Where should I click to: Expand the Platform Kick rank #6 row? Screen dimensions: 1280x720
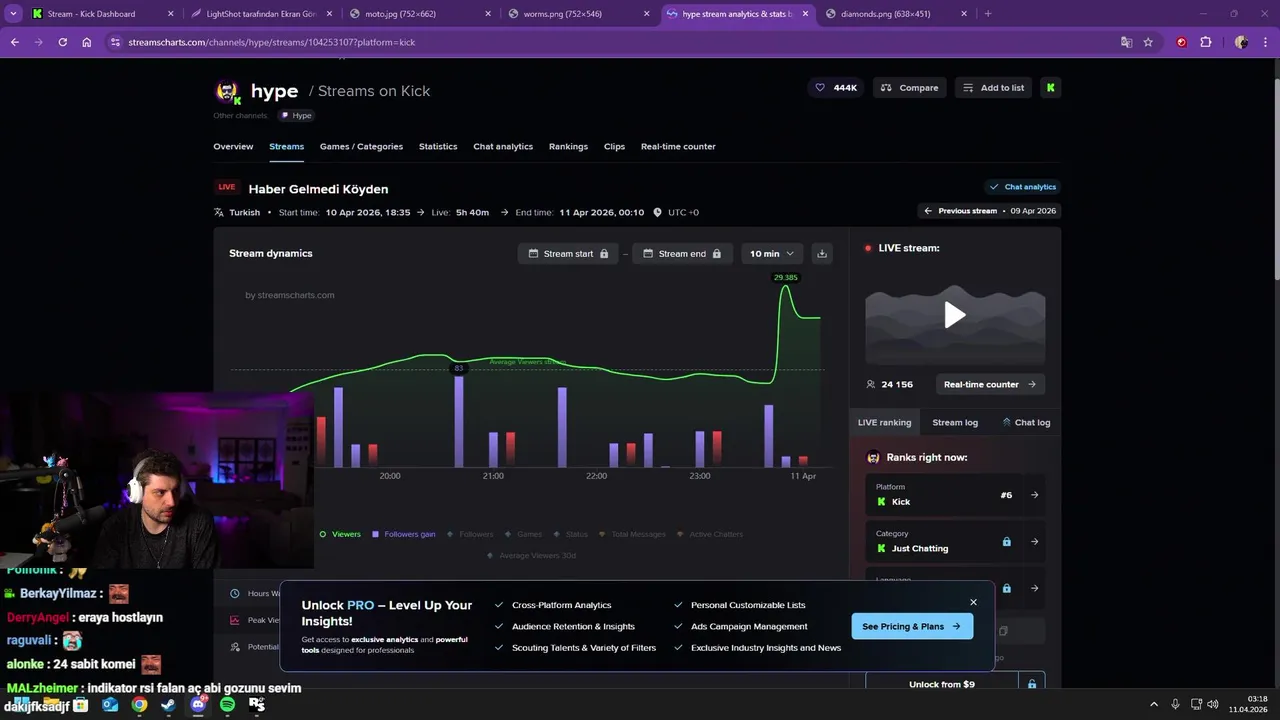pyautogui.click(x=1034, y=495)
